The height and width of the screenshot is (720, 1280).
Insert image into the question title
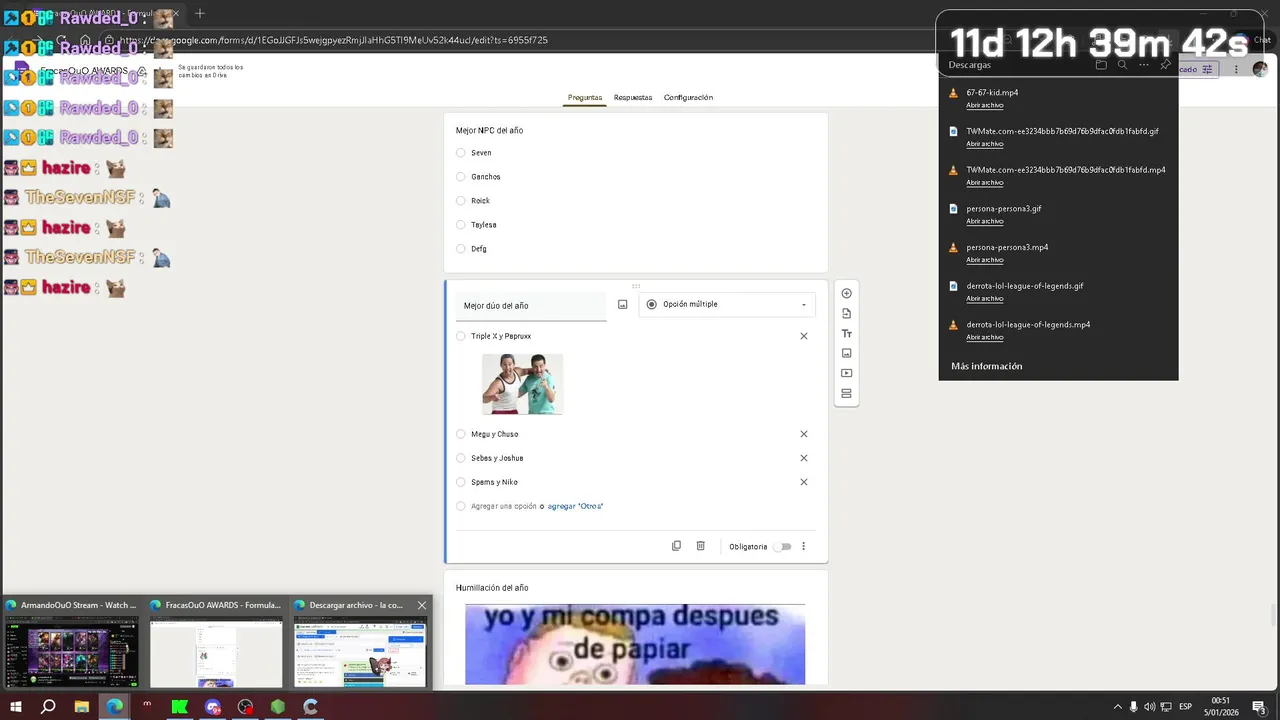click(622, 304)
